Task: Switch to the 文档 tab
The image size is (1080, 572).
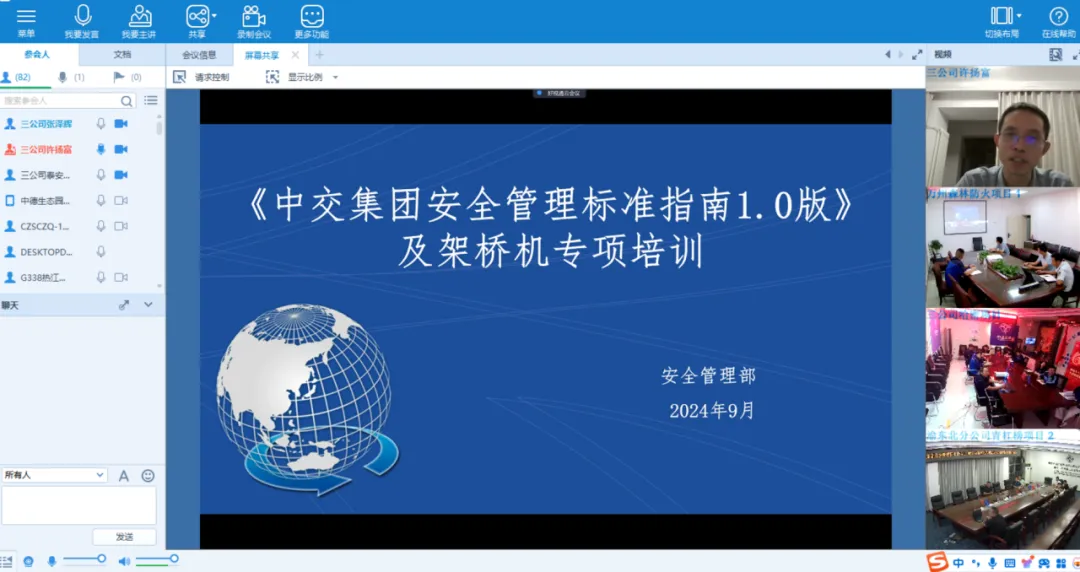Action: 122,54
